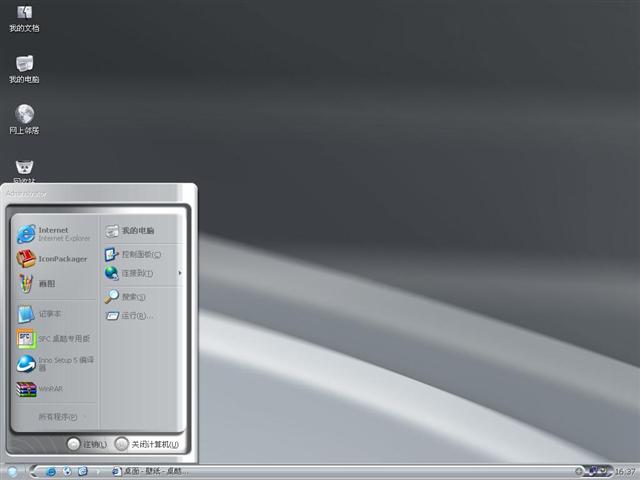Click the system tray icons group

(x=598, y=471)
